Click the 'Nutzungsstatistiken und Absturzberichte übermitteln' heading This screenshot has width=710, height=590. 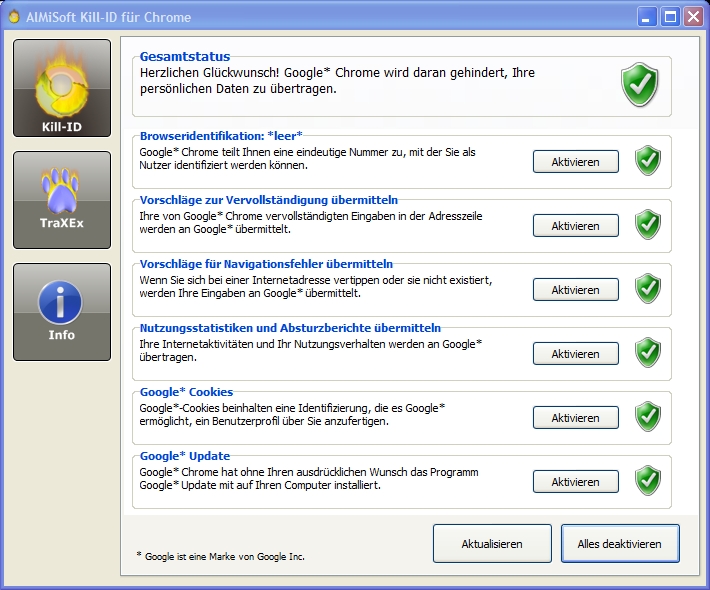pyautogui.click(x=290, y=328)
